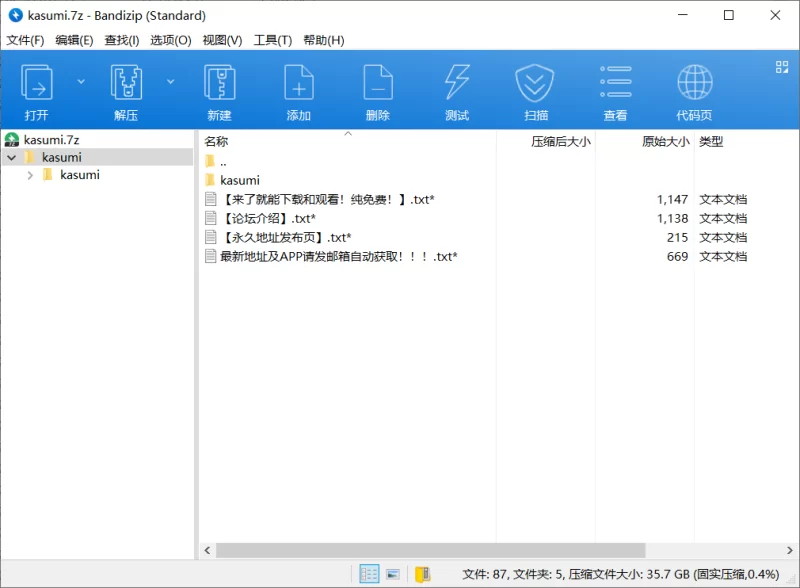Click the Code page (代码页) globe icon
The width and height of the screenshot is (800, 588).
coord(694,82)
